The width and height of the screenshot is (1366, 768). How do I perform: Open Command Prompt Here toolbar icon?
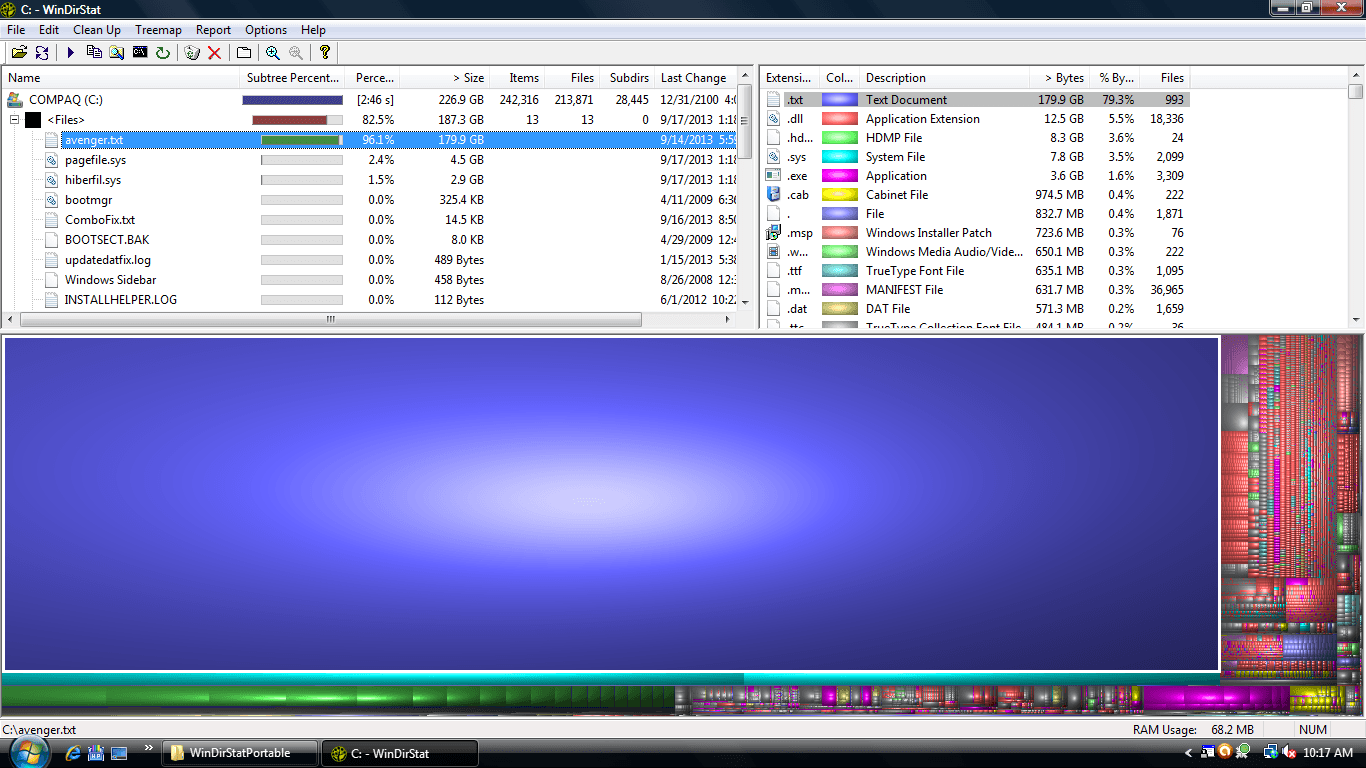[139, 53]
